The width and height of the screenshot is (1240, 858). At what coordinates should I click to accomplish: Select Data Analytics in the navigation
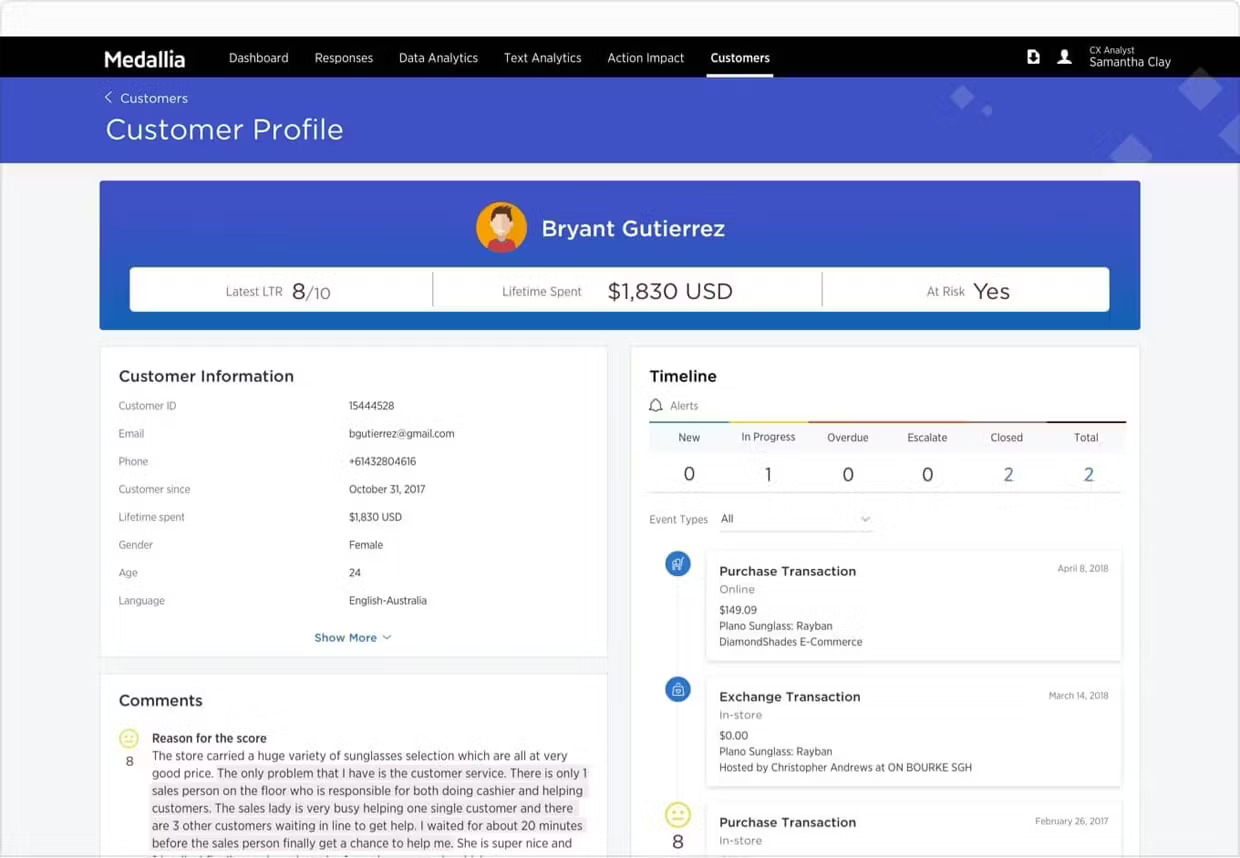click(438, 58)
